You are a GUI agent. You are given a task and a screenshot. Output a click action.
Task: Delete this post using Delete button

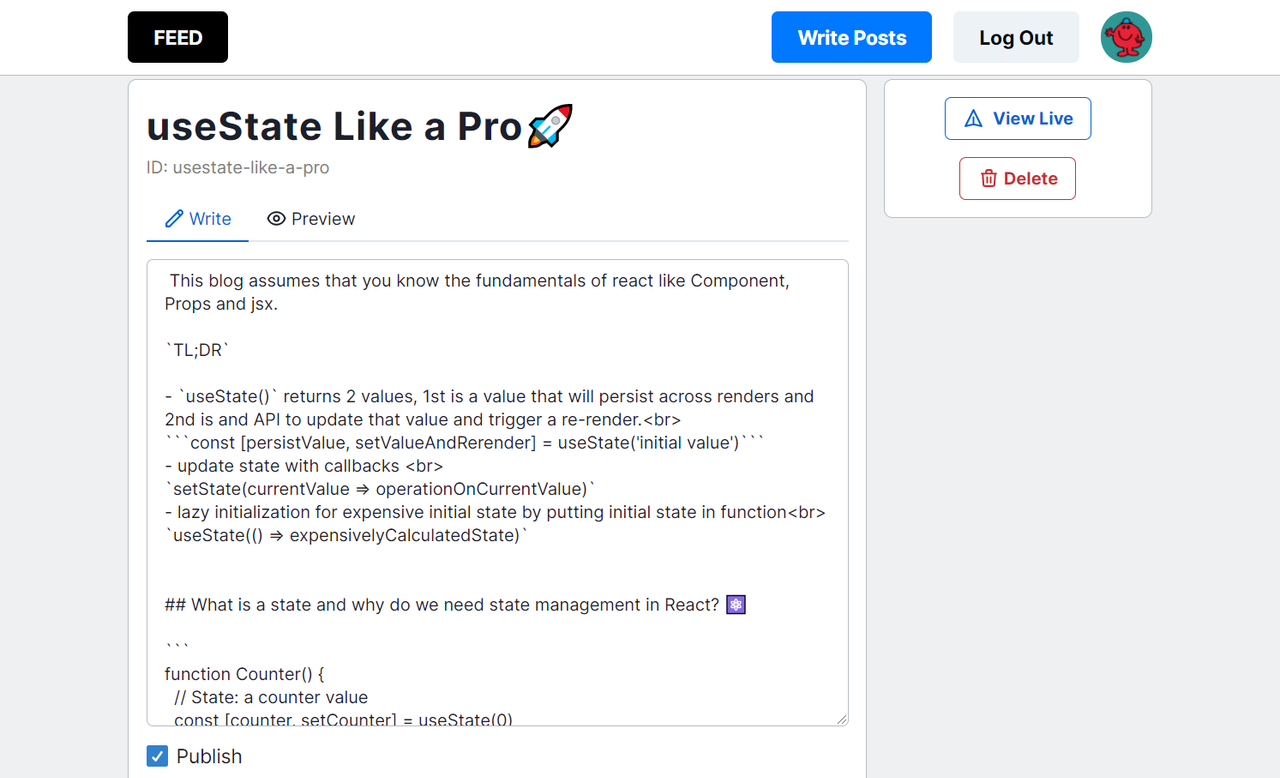coord(1017,179)
